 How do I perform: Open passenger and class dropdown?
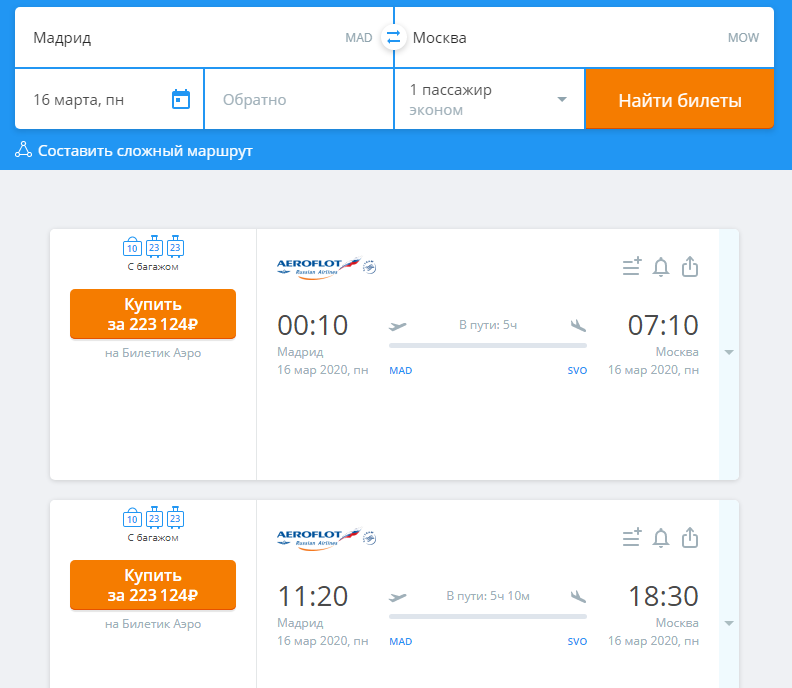coord(489,99)
